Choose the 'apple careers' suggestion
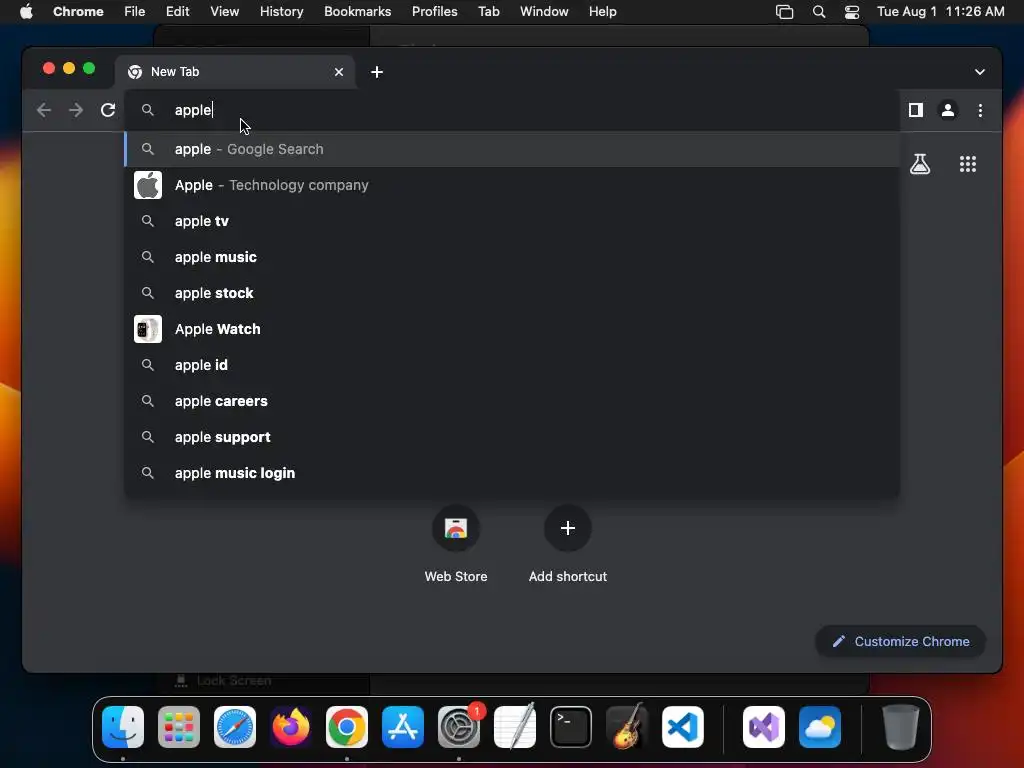Viewport: 1024px width, 768px height. coord(512,400)
